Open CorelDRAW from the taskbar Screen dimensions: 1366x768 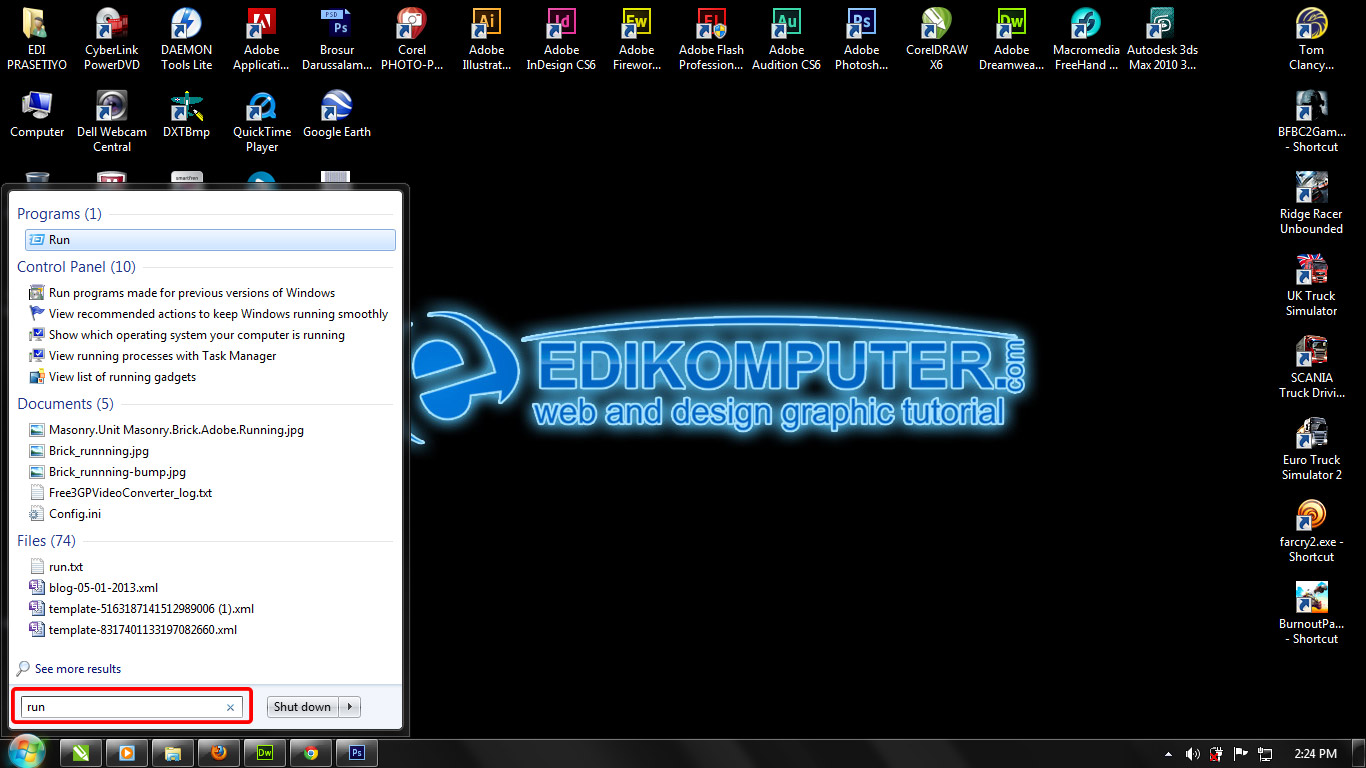(81, 753)
